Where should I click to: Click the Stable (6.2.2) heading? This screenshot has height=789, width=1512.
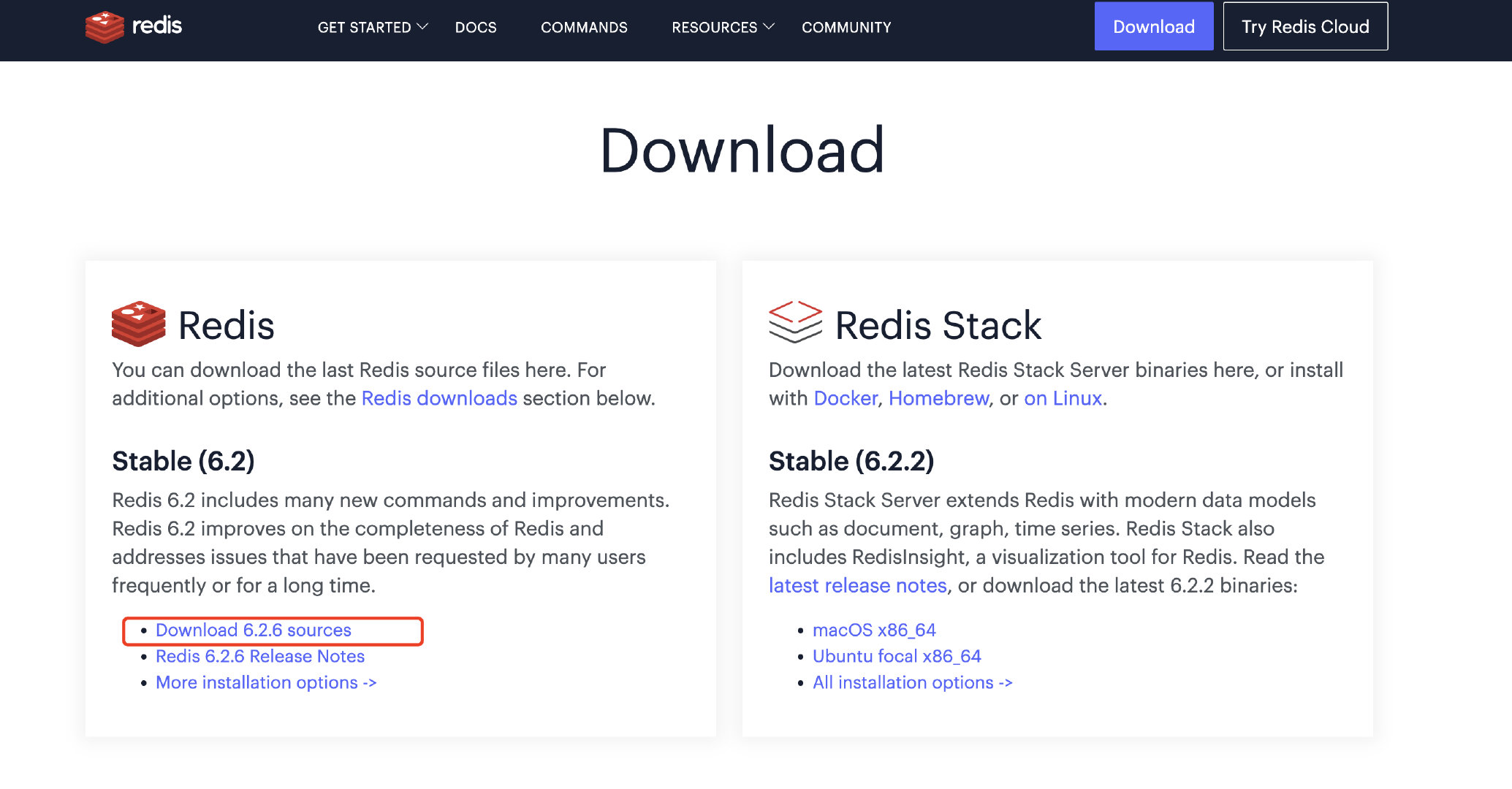tap(851, 461)
